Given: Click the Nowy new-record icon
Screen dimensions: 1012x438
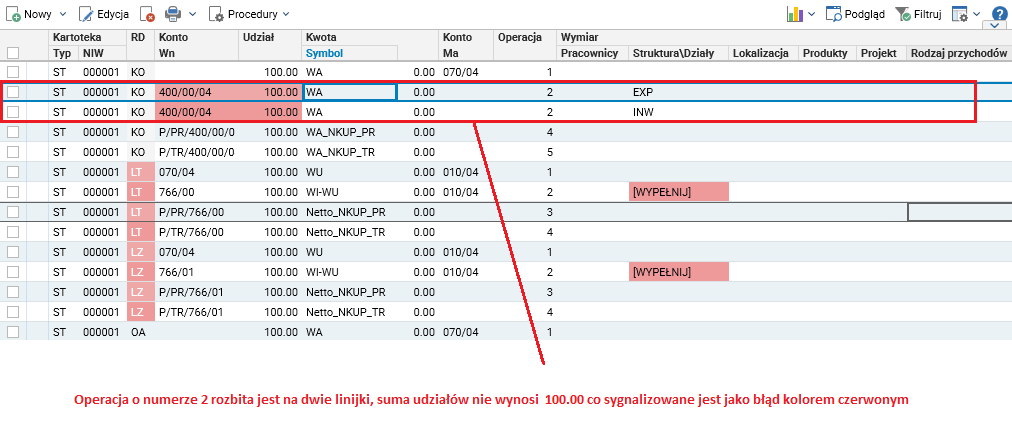Looking at the screenshot, I should (13, 14).
